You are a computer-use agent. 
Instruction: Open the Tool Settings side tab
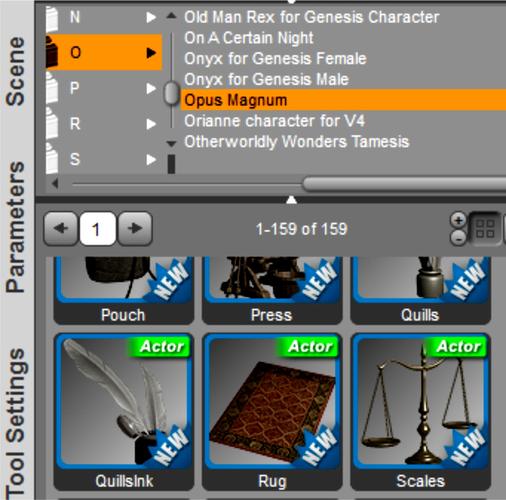coord(16,423)
